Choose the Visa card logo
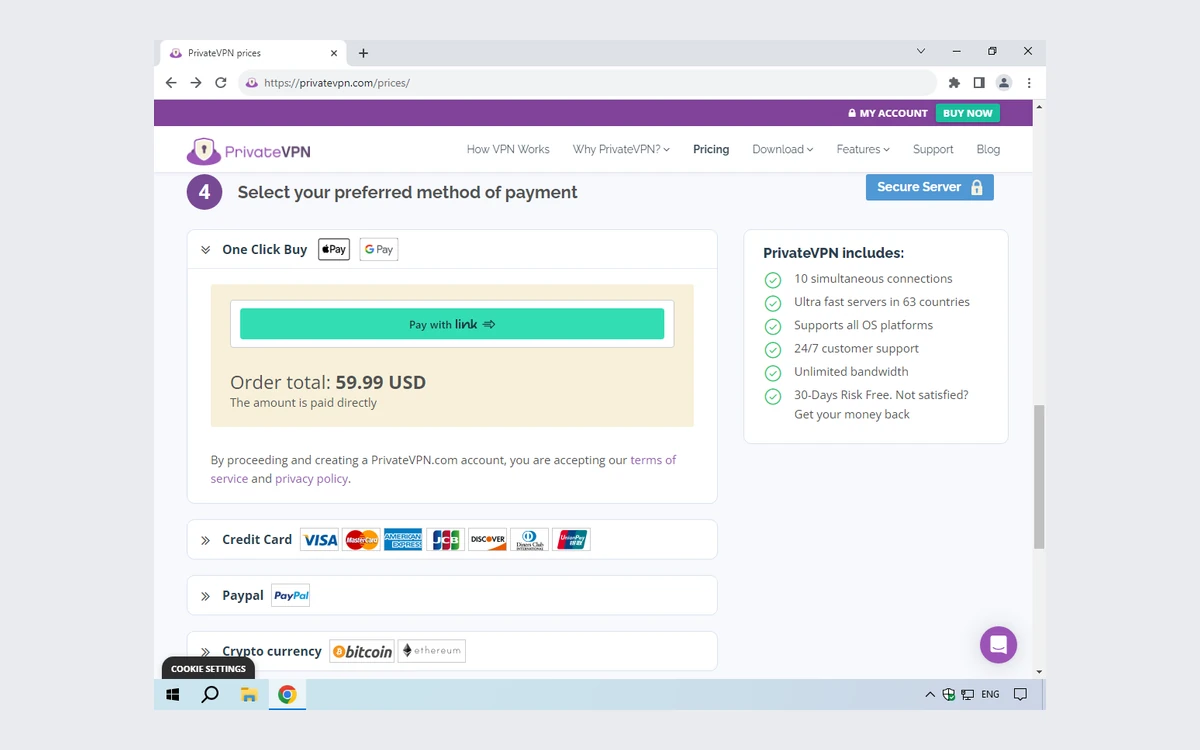The width and height of the screenshot is (1200, 750). click(320, 540)
